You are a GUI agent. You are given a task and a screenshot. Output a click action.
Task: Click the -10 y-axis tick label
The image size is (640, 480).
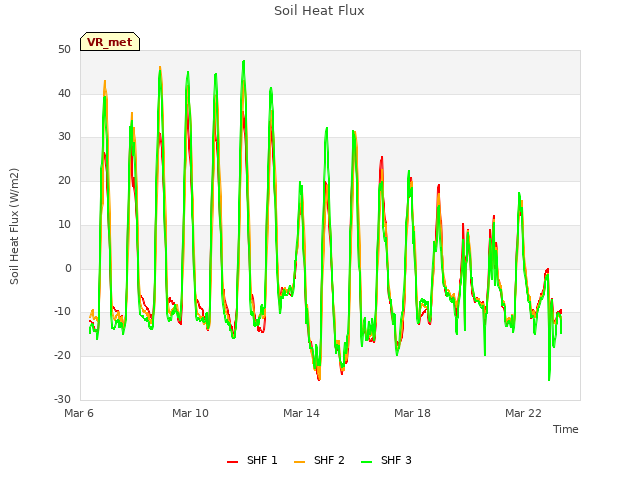pos(63,312)
